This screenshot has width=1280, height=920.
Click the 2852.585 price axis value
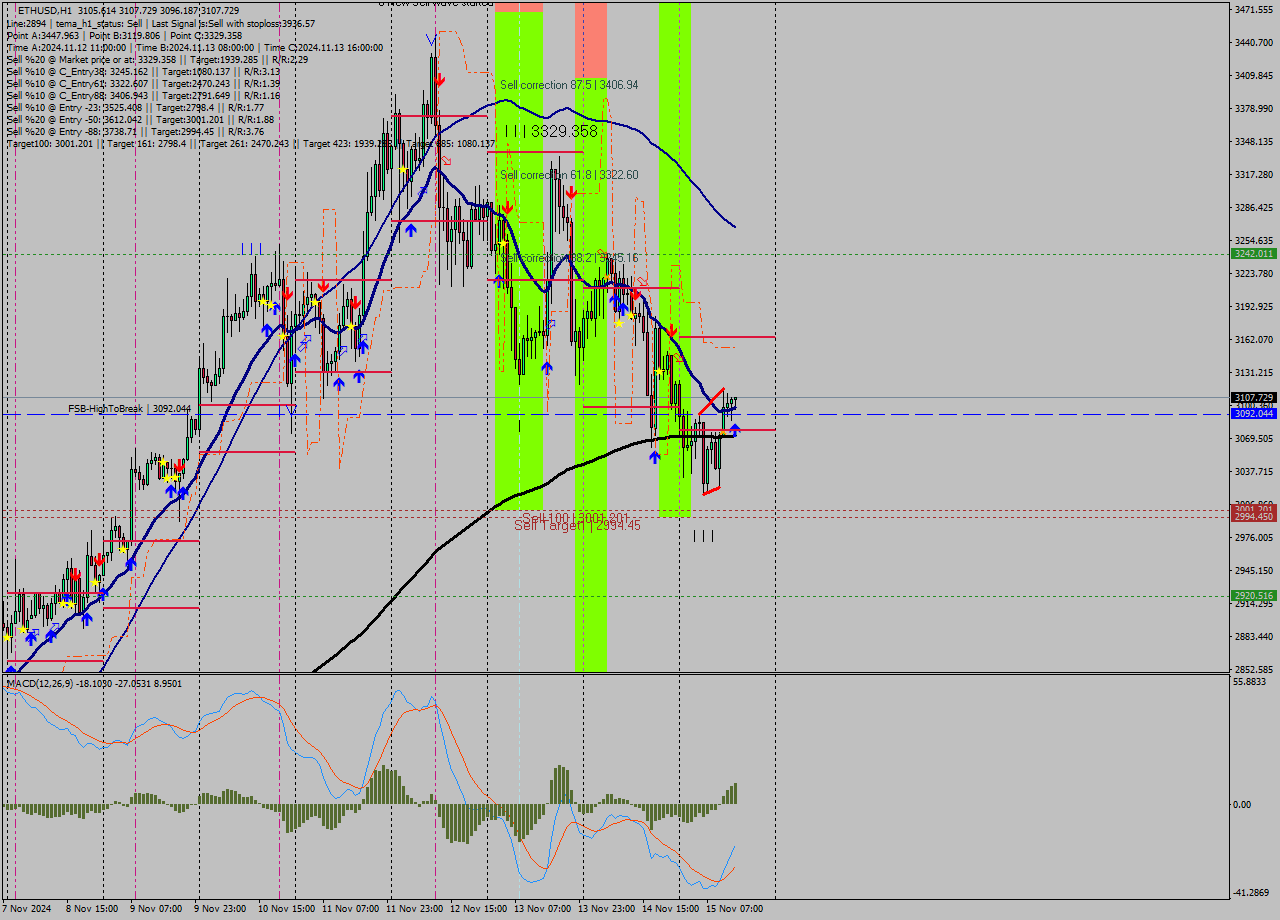coord(1253,669)
